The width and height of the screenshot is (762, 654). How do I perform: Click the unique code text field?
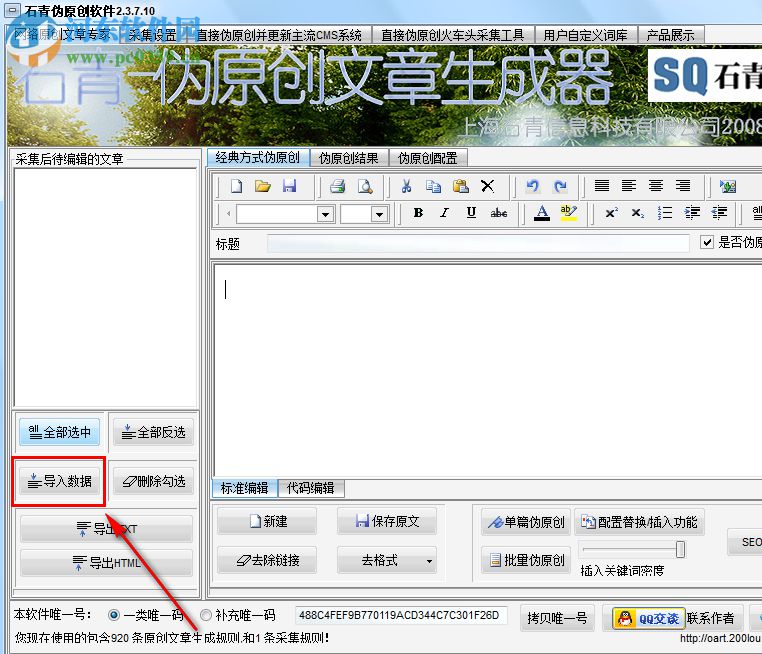pos(400,615)
